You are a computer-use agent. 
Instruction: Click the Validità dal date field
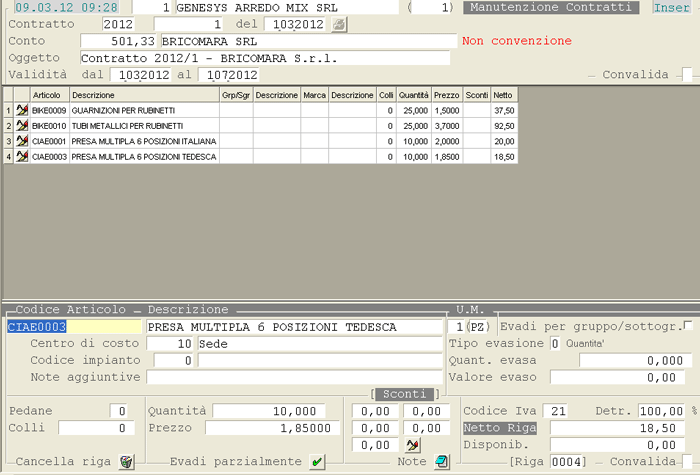point(140,75)
